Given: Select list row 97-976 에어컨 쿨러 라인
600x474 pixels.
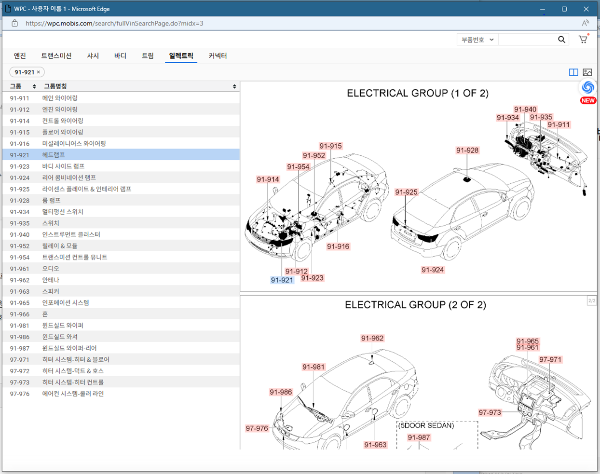Looking at the screenshot, I should point(121,394).
